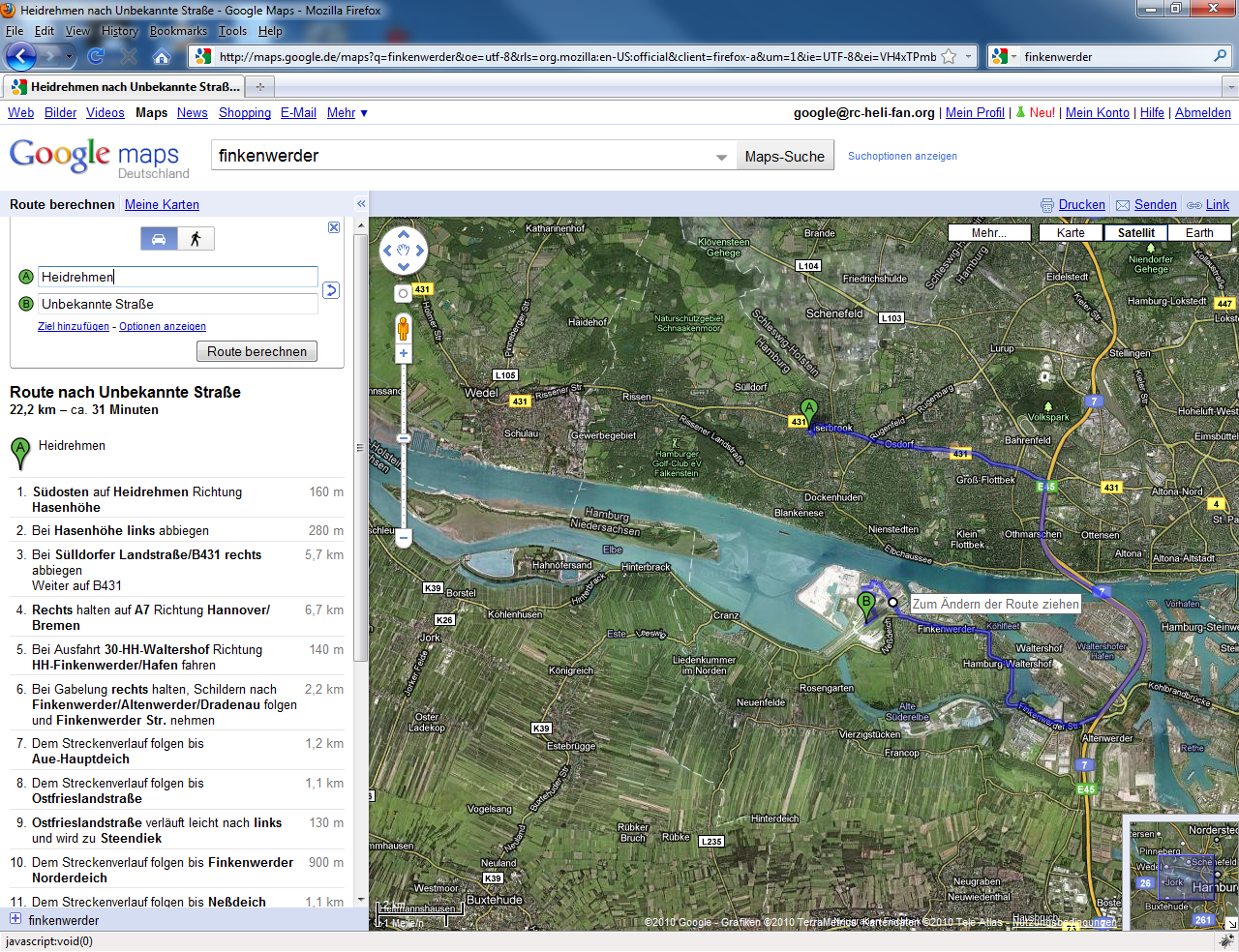Image resolution: width=1239 pixels, height=952 pixels.
Task: Click the Street View pegman icon
Action: [x=404, y=329]
